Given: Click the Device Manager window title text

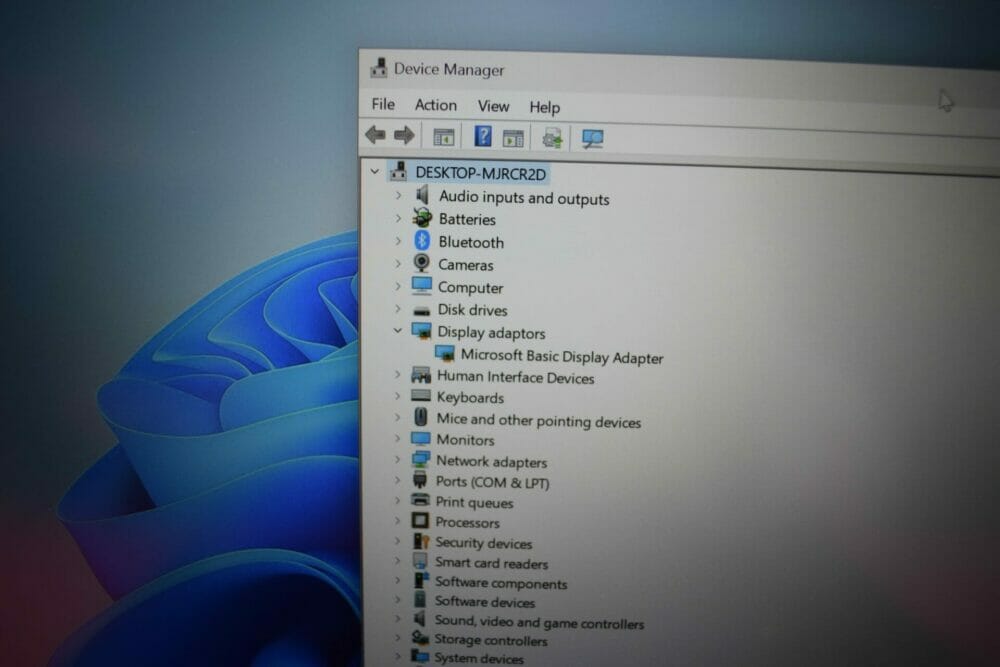Looking at the screenshot, I should click(449, 70).
